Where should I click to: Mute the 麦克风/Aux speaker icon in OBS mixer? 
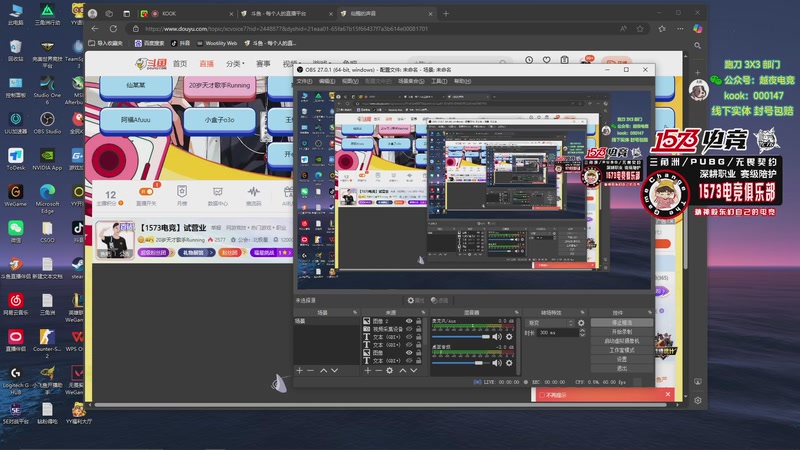[497, 337]
